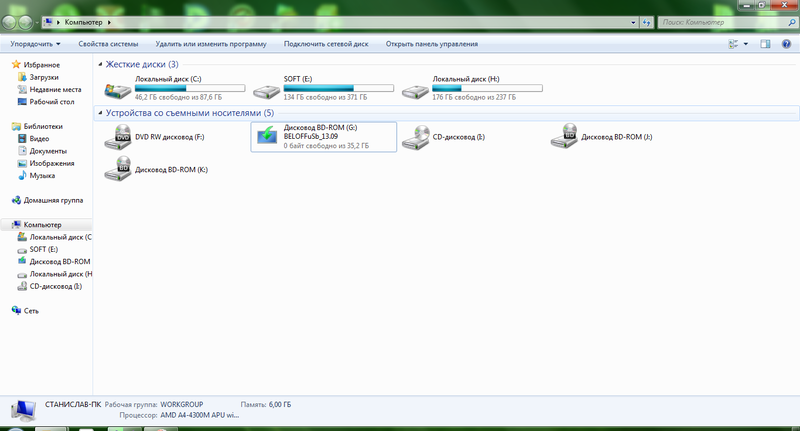
Task: Collapse the Жесткие диски group
Action: (x=101, y=64)
